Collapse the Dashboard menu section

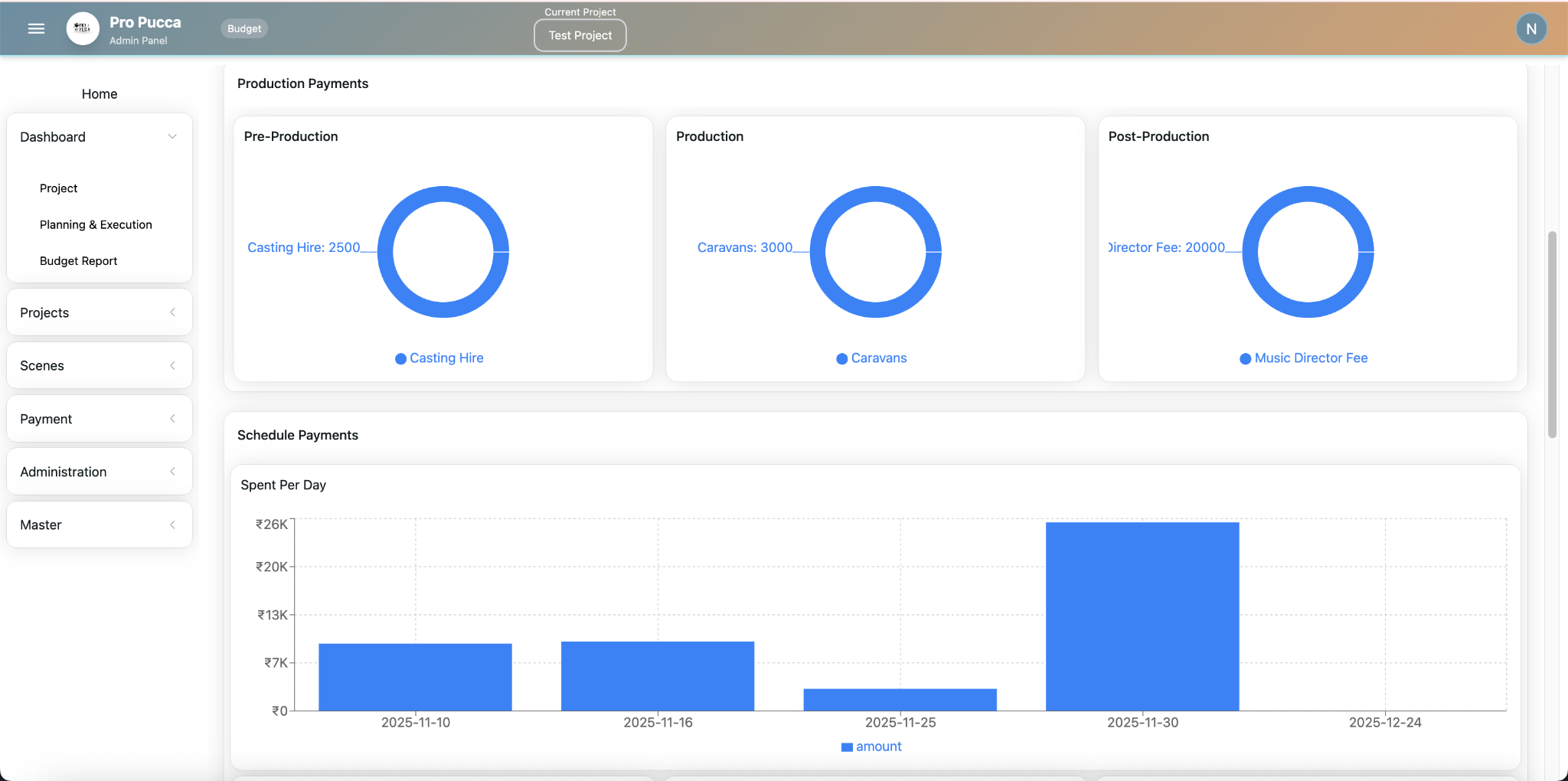99,137
